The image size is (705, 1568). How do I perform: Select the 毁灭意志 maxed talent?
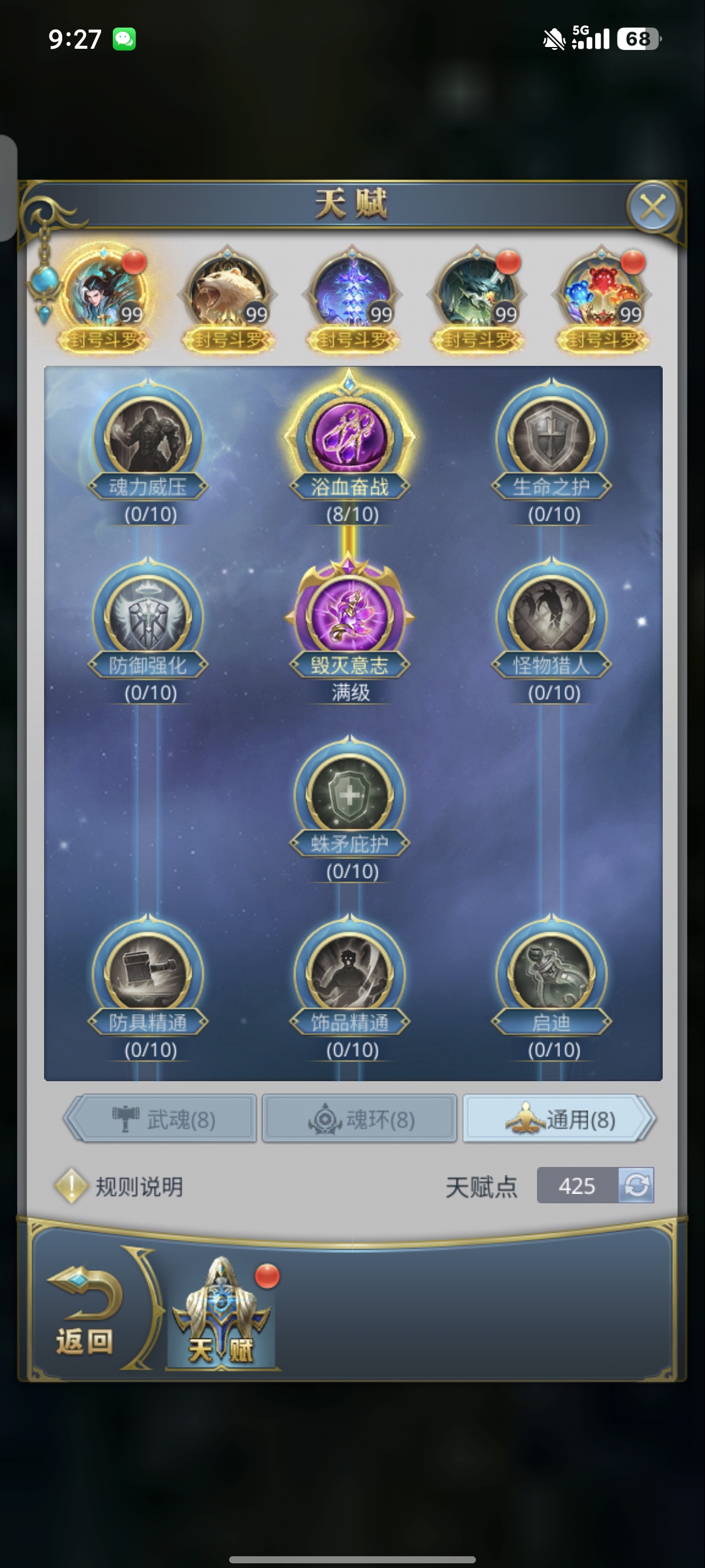point(350,616)
